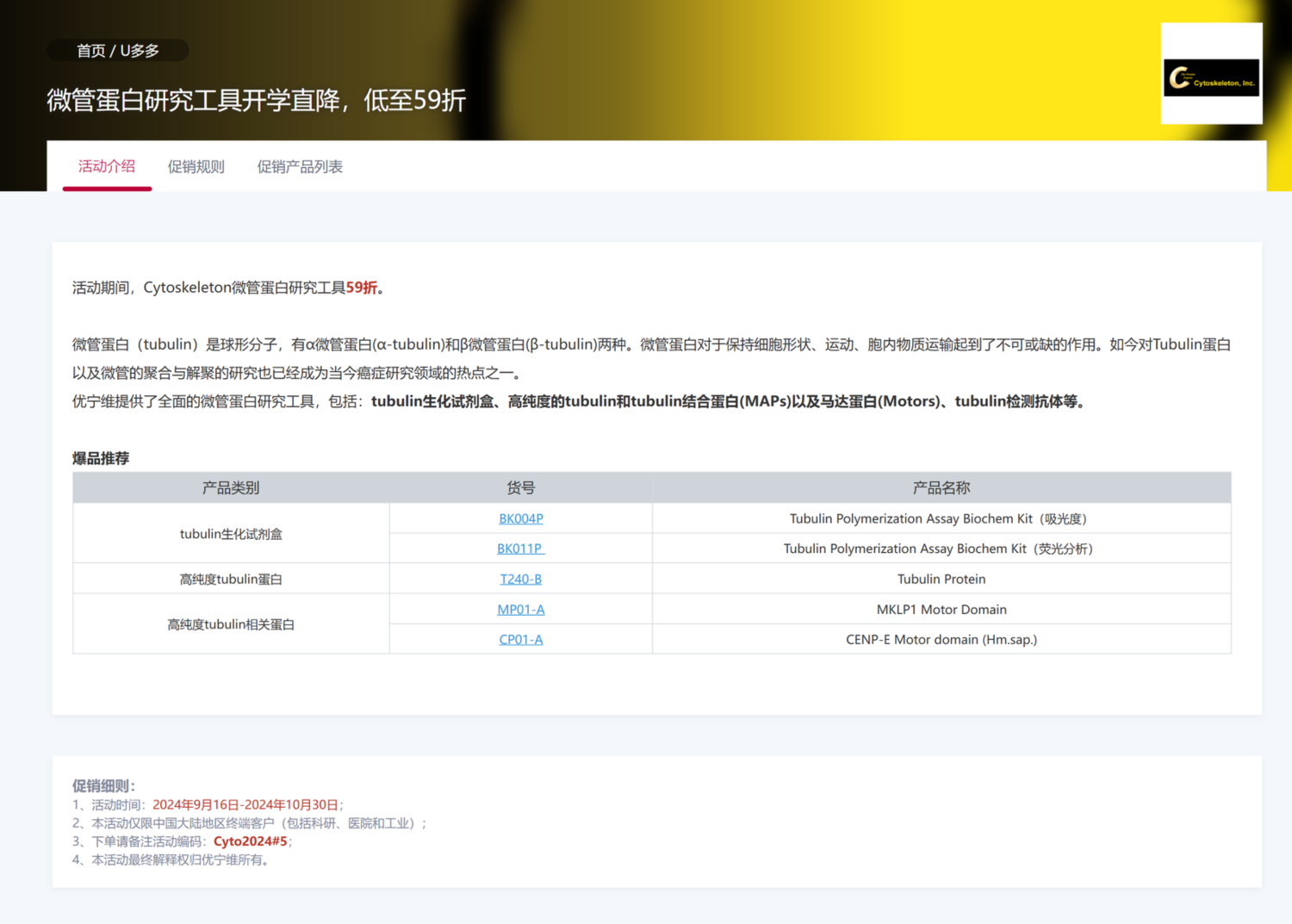Click the 促销细则 rules heading

(100, 785)
